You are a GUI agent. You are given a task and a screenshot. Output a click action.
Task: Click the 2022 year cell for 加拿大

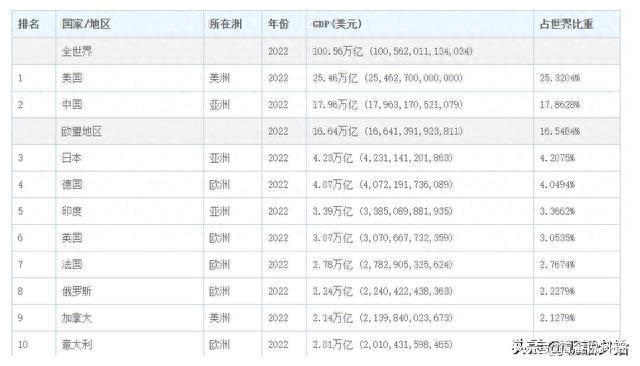278,318
